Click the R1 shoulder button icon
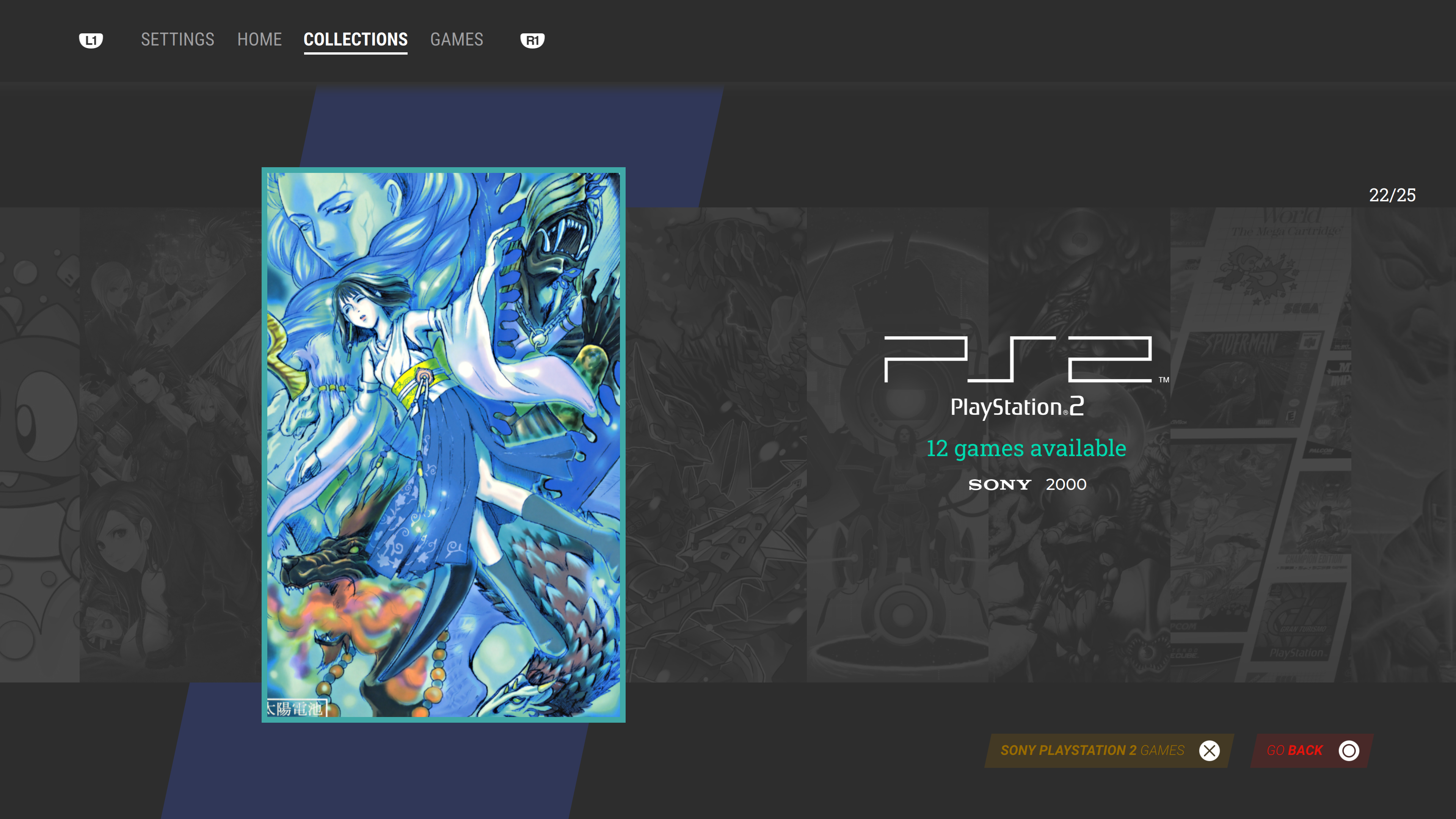The height and width of the screenshot is (819, 1456). (x=532, y=40)
